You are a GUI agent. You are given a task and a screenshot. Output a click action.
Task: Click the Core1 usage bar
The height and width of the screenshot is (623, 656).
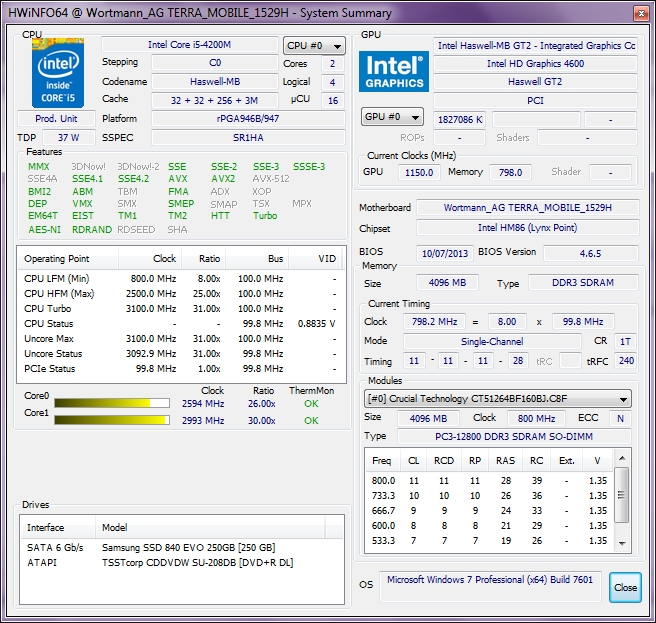112,420
